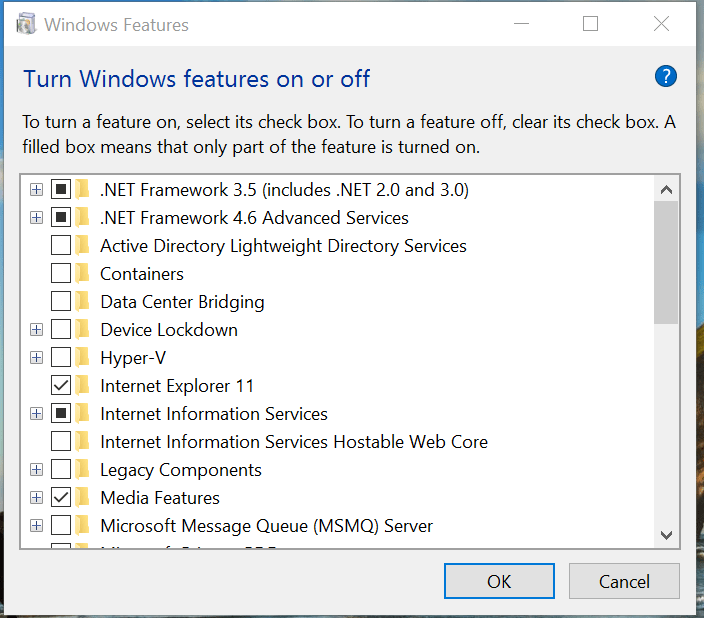This screenshot has height=618, width=704.
Task: Close the Windows Features dialog
Action: [661, 23]
